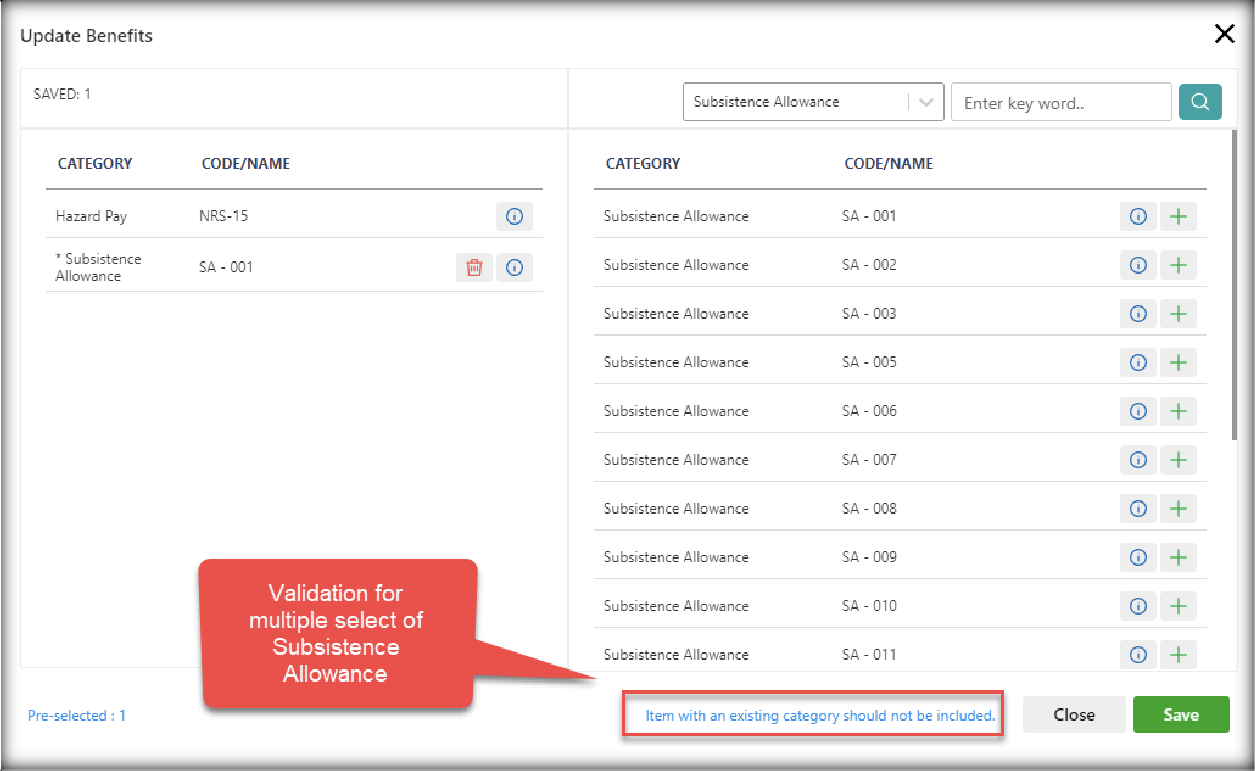Image resolution: width=1255 pixels, height=771 pixels.
Task: Click the search magnifier button
Action: tap(1200, 102)
